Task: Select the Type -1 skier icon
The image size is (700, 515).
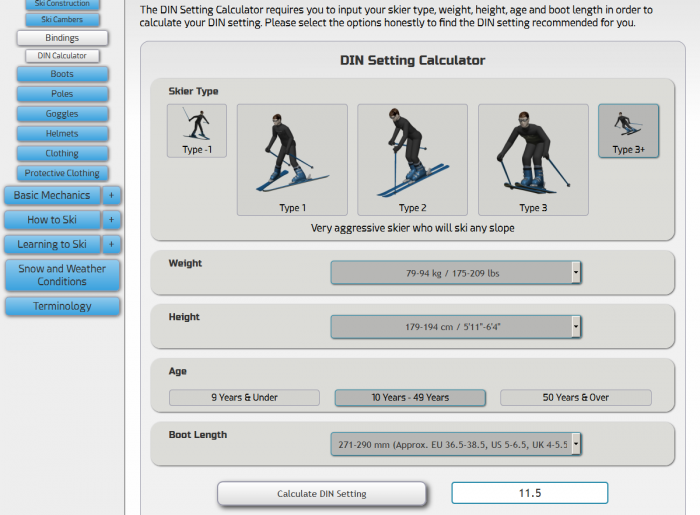Action: point(197,131)
